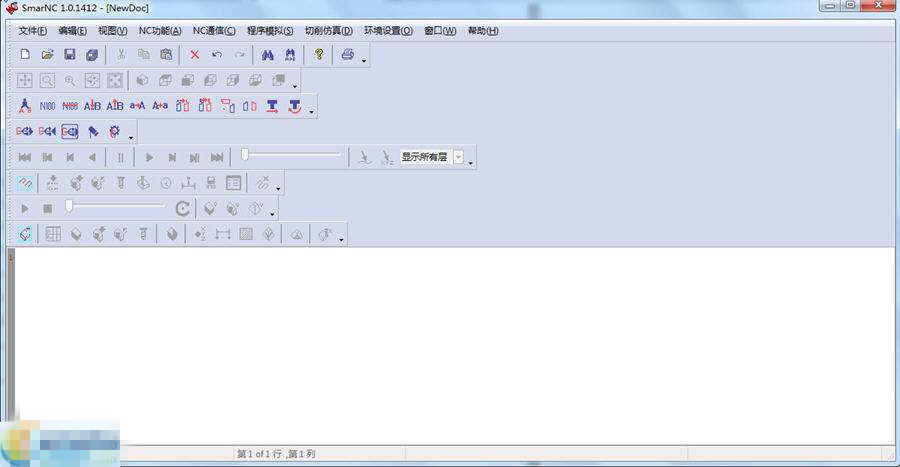
Task: Open the 显示所有层 layer dropdown
Action: (459, 157)
